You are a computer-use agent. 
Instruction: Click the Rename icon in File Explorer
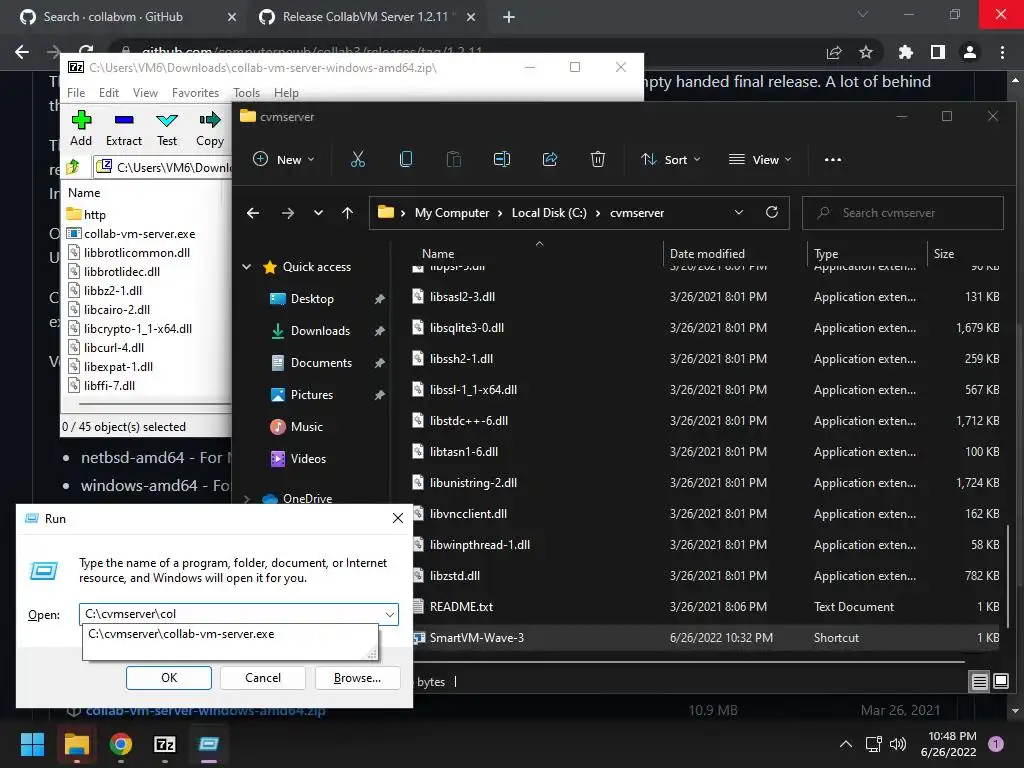pos(502,159)
